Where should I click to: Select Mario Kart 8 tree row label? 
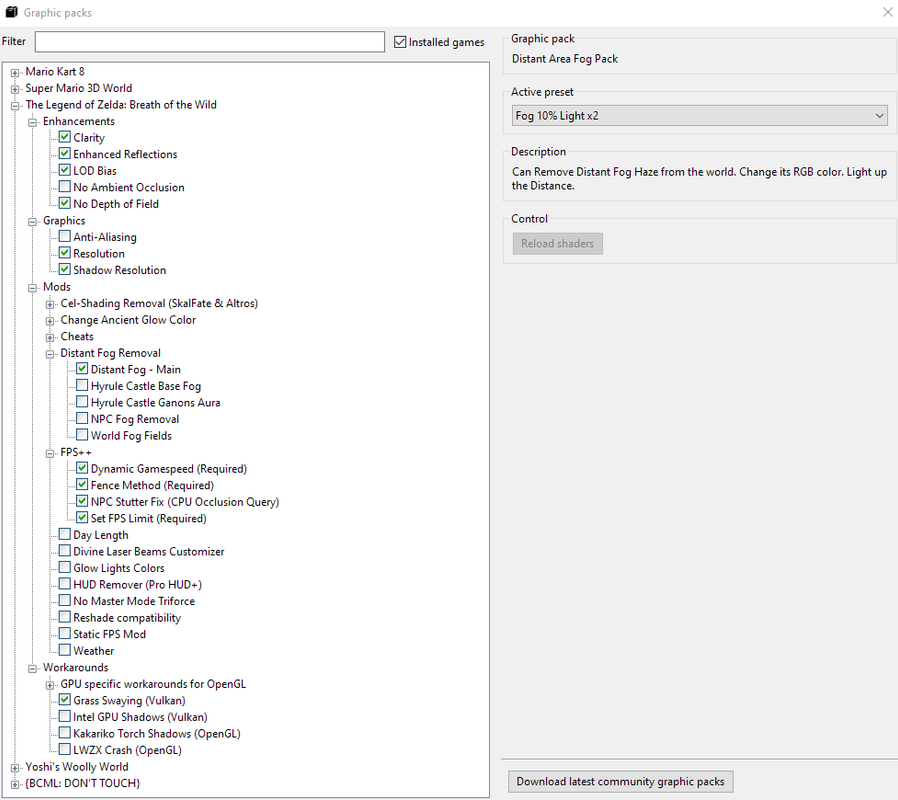point(55,72)
